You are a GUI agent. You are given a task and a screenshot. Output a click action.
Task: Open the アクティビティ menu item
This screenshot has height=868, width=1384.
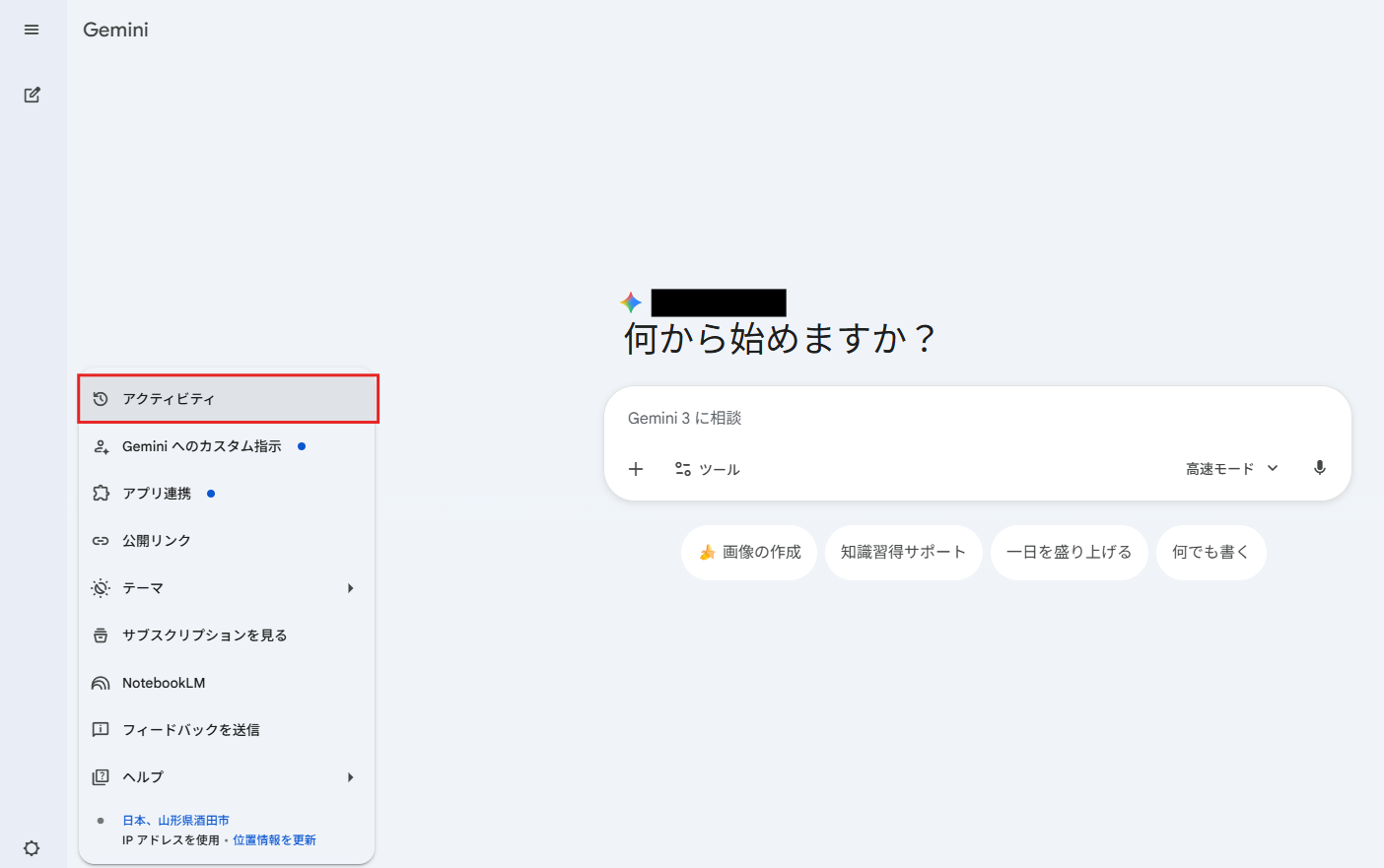point(228,399)
